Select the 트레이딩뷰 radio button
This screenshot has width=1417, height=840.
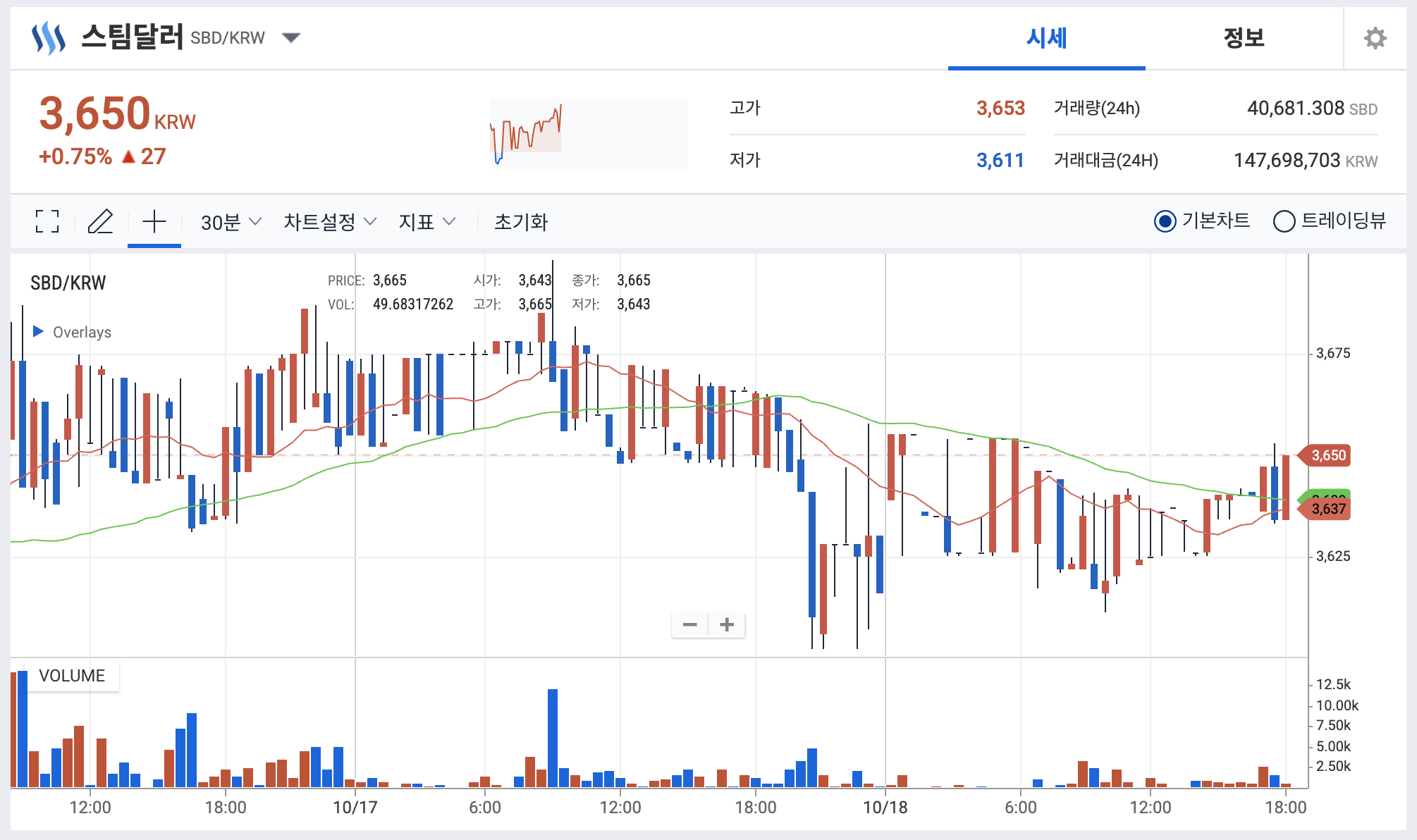click(1284, 222)
